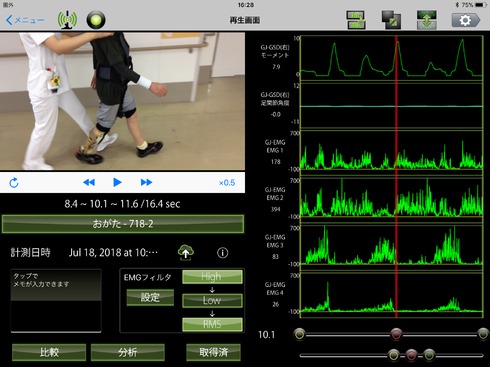Fast-forward the video playback
This screenshot has height=367, width=490.
pos(146,182)
